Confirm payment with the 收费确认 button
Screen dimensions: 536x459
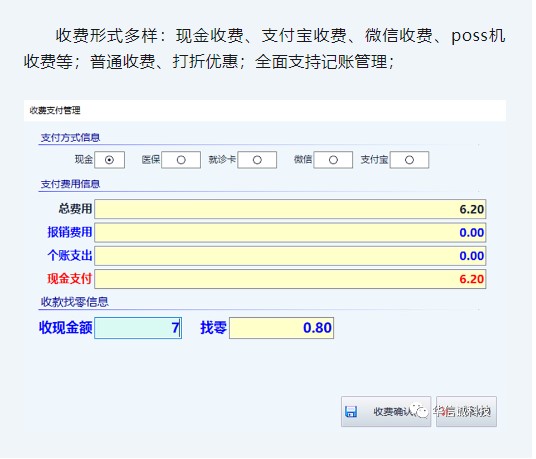tap(386, 412)
